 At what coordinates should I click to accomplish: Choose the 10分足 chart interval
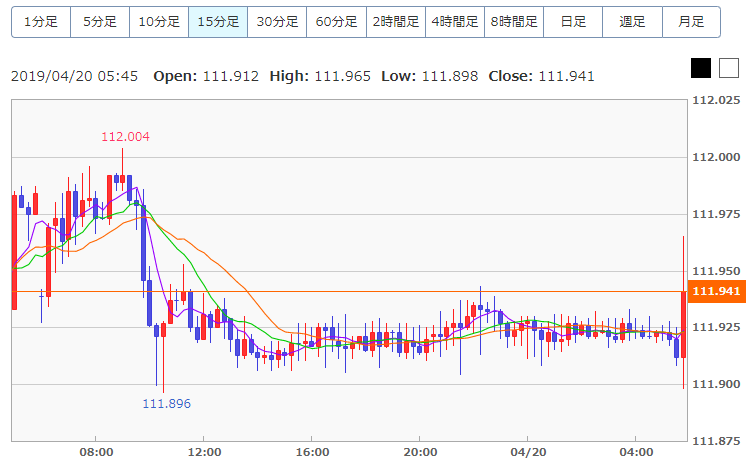159,21
